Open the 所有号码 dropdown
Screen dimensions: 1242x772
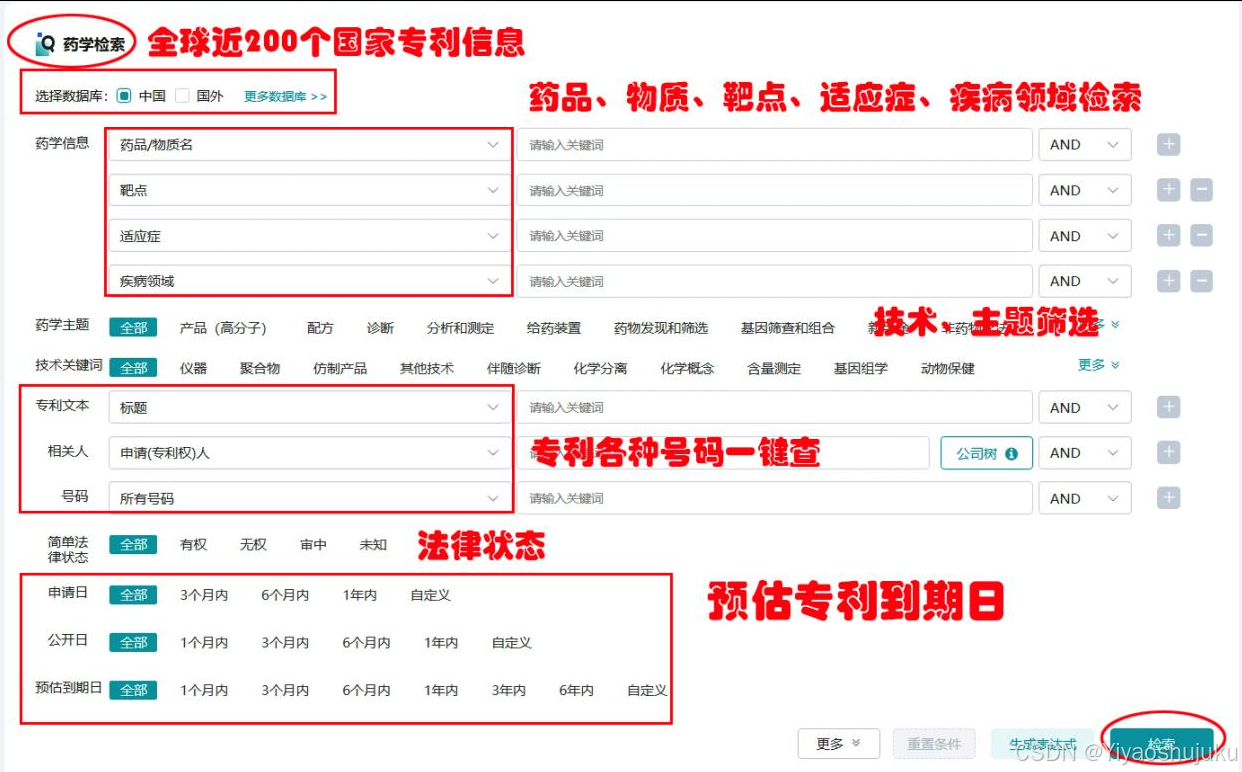click(309, 498)
